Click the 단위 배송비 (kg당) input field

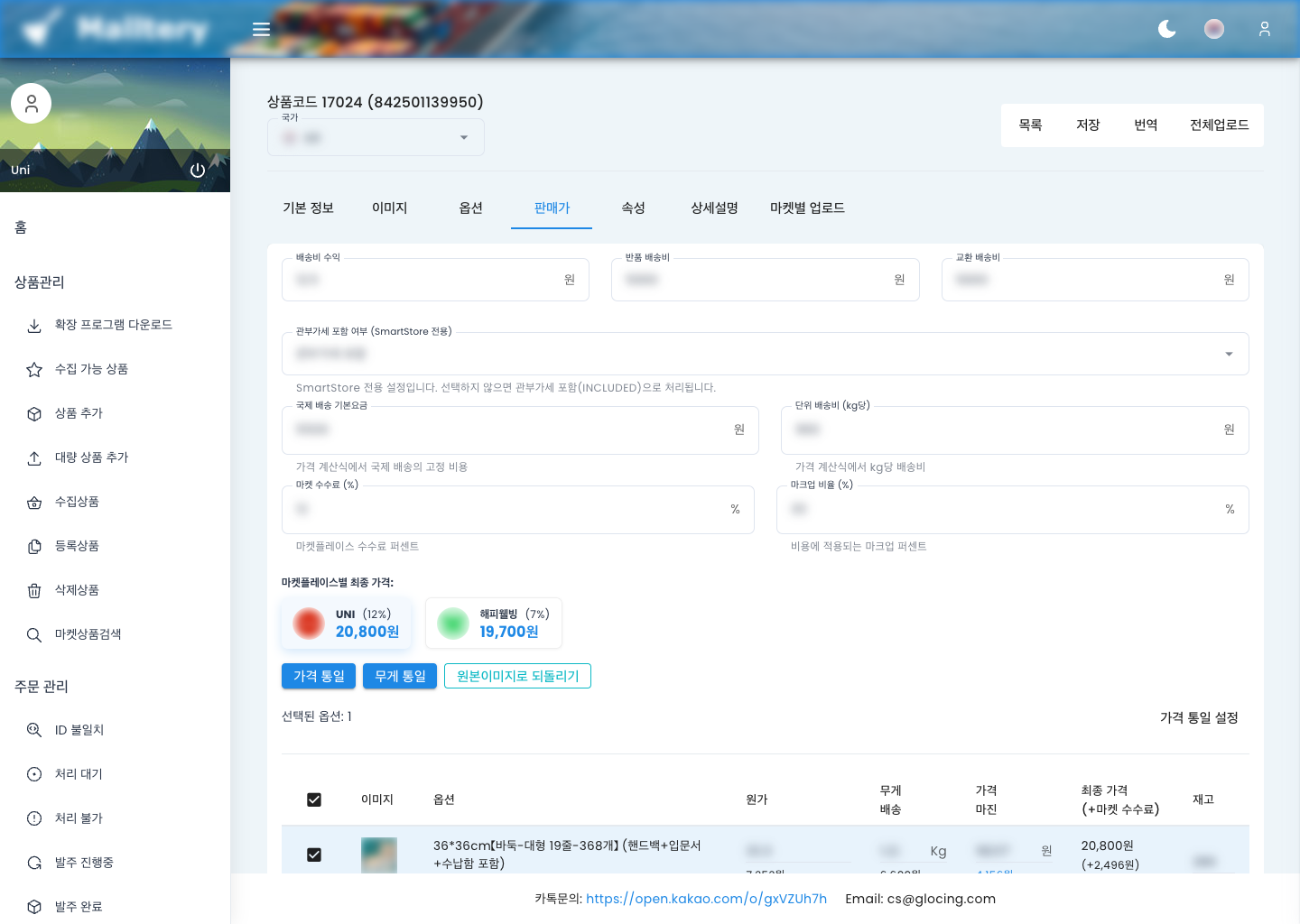(1015, 430)
